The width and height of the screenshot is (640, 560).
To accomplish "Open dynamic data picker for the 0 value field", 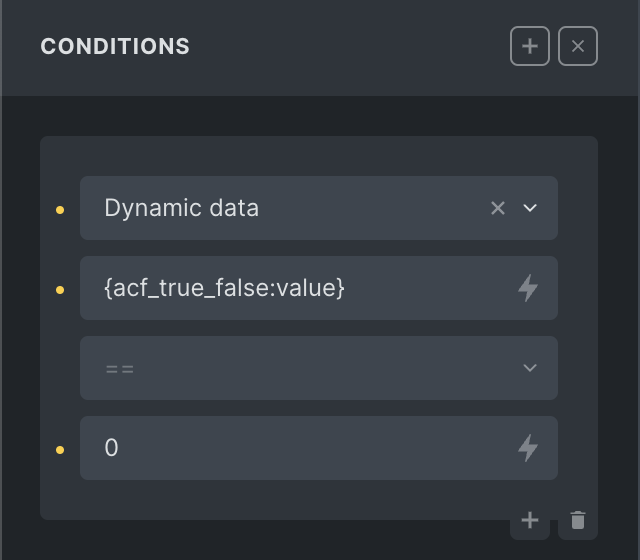I will click(528, 448).
